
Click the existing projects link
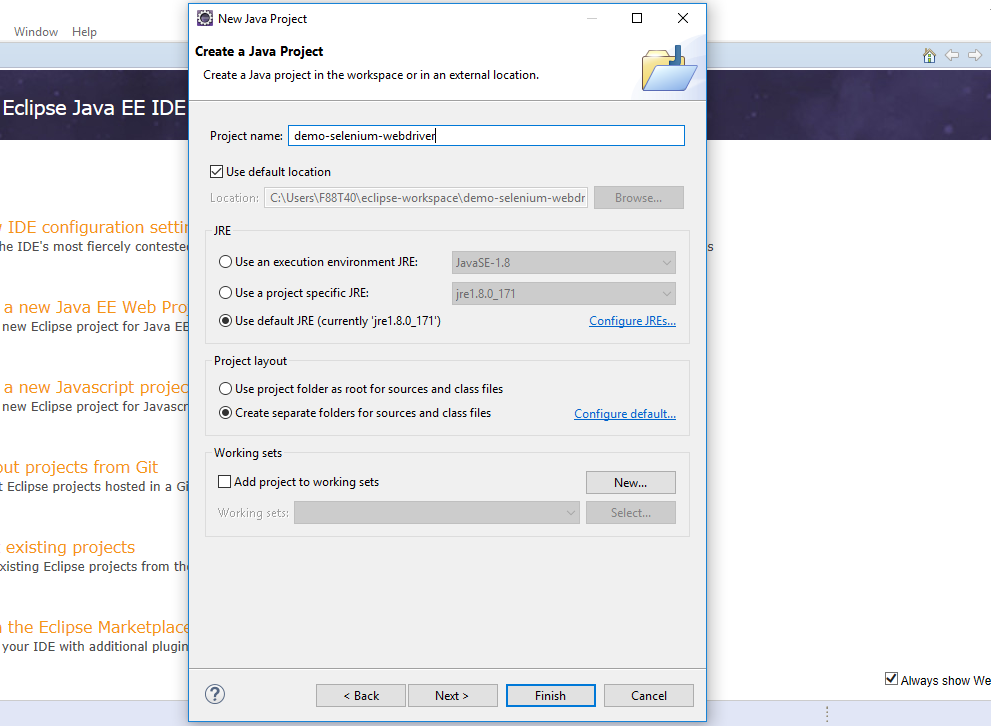pyautogui.click(x=70, y=547)
